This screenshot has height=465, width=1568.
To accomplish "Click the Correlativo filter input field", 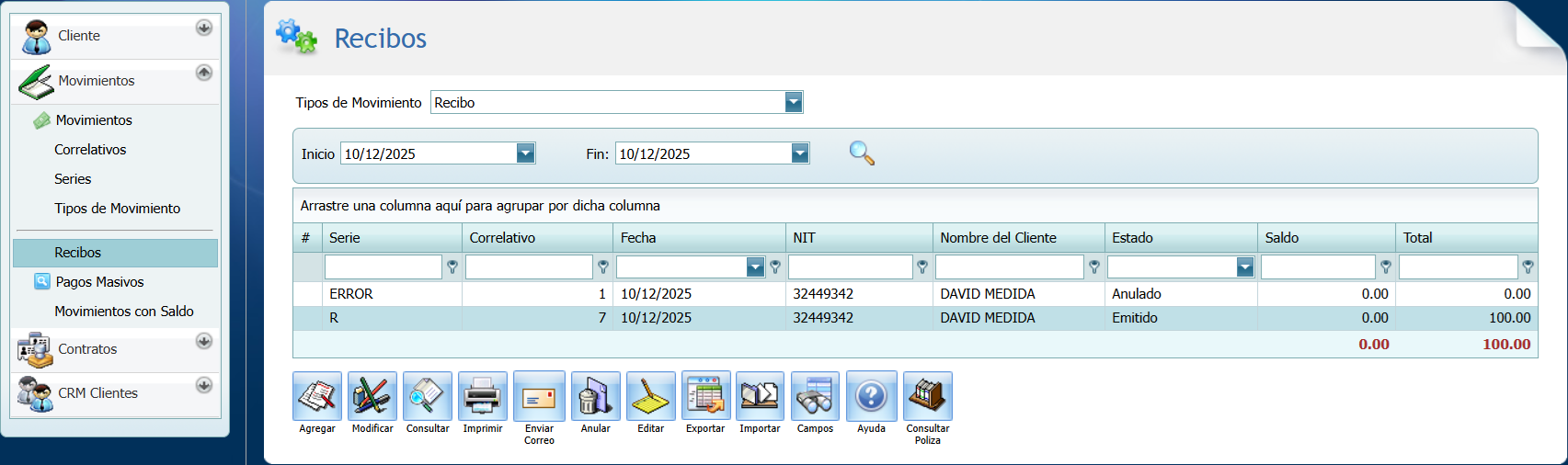I will (x=530, y=267).
